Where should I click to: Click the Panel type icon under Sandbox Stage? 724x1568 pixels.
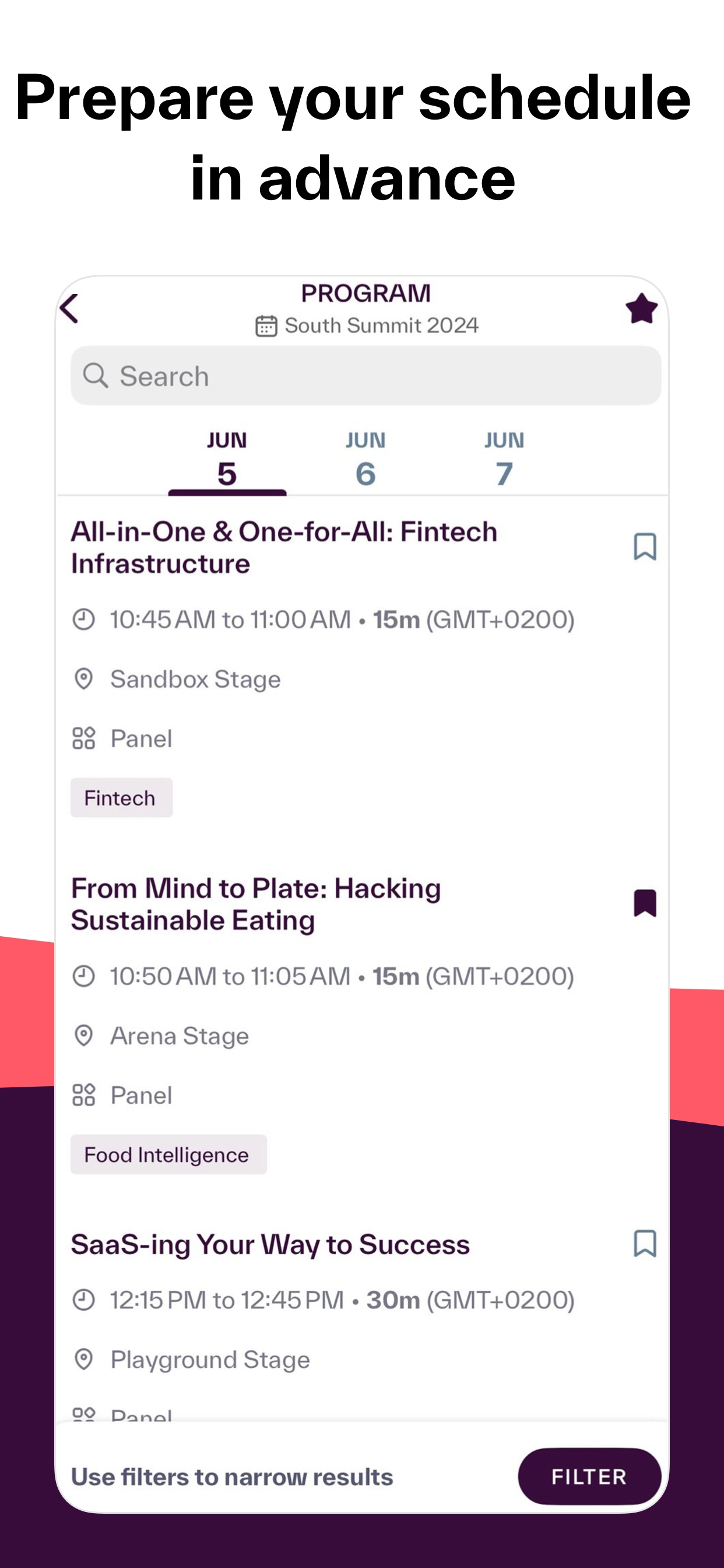(x=83, y=738)
